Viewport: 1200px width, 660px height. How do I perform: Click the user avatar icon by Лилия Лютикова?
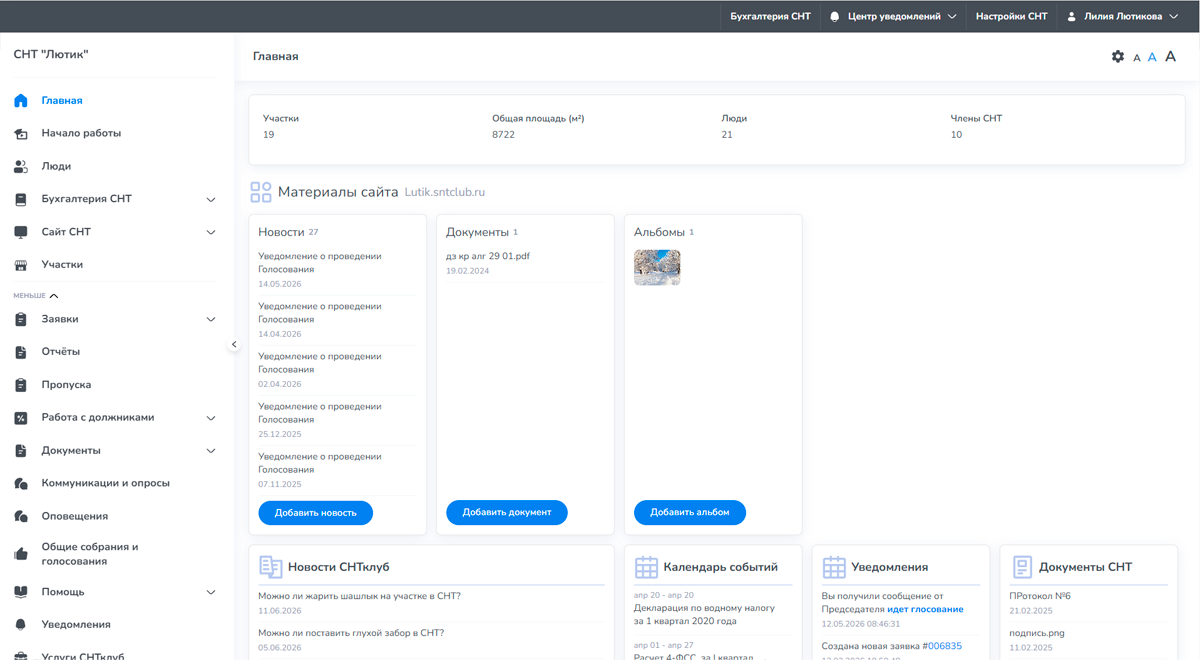click(x=1072, y=17)
